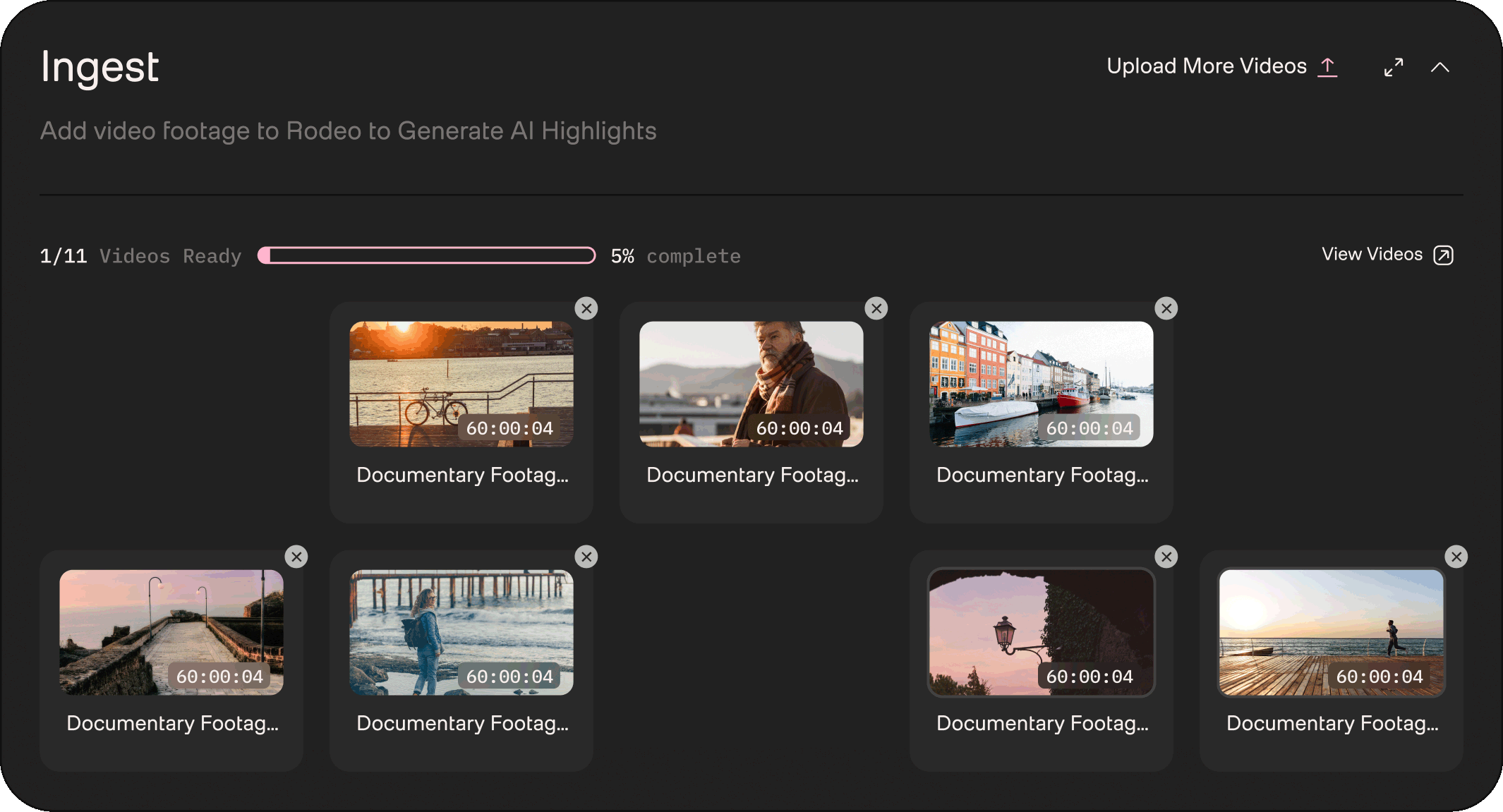Image resolution: width=1503 pixels, height=812 pixels.
Task: Remove the colorful harbor boats video
Action: (x=1166, y=308)
